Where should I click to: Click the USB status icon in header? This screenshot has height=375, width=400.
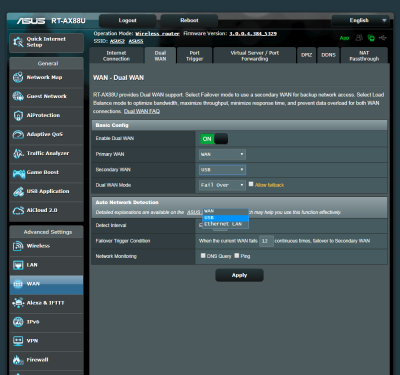click(383, 38)
